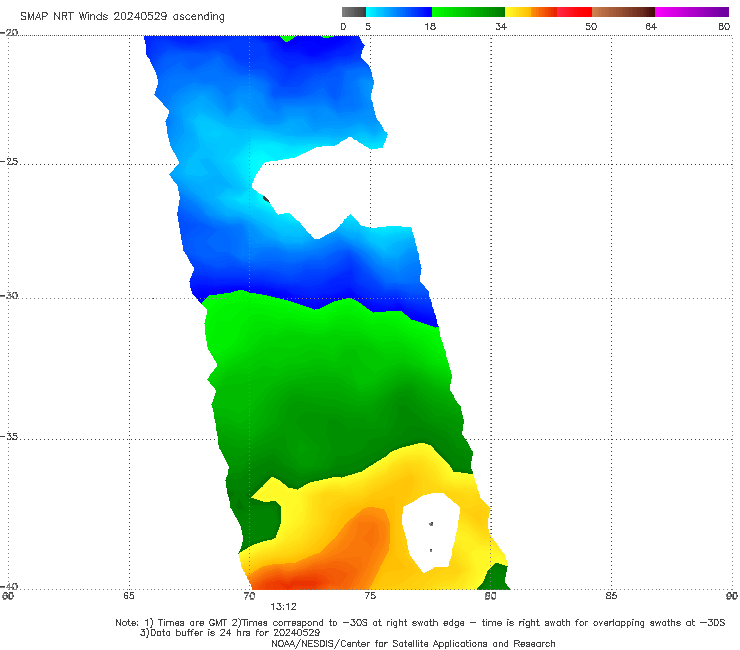
Task: Click the color bar label '34'
Action: tap(501, 26)
